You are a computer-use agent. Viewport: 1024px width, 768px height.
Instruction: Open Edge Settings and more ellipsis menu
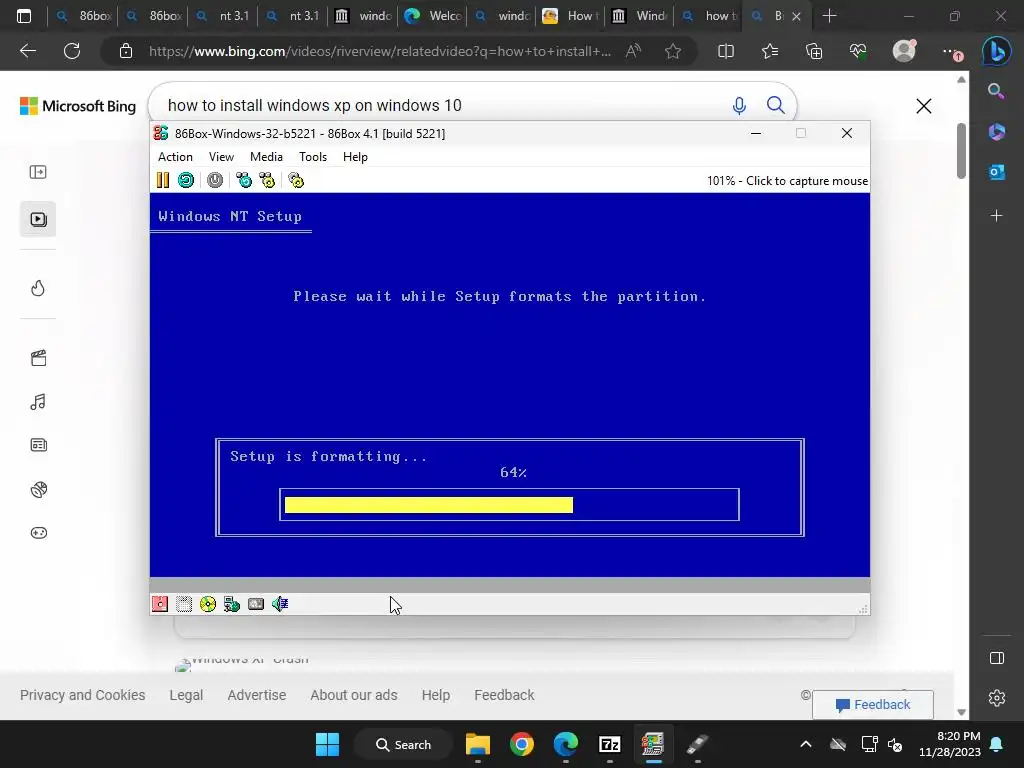click(951, 52)
